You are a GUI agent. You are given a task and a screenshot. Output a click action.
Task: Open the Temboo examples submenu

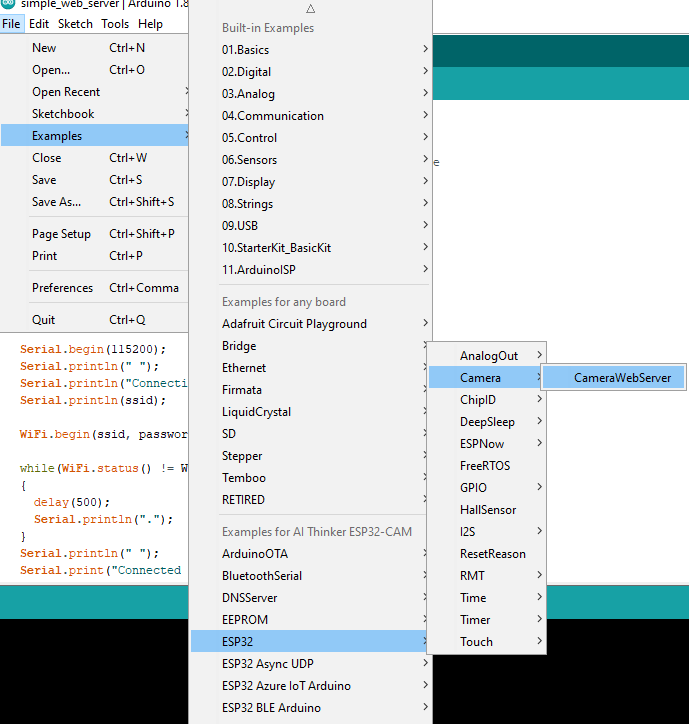click(x=308, y=477)
